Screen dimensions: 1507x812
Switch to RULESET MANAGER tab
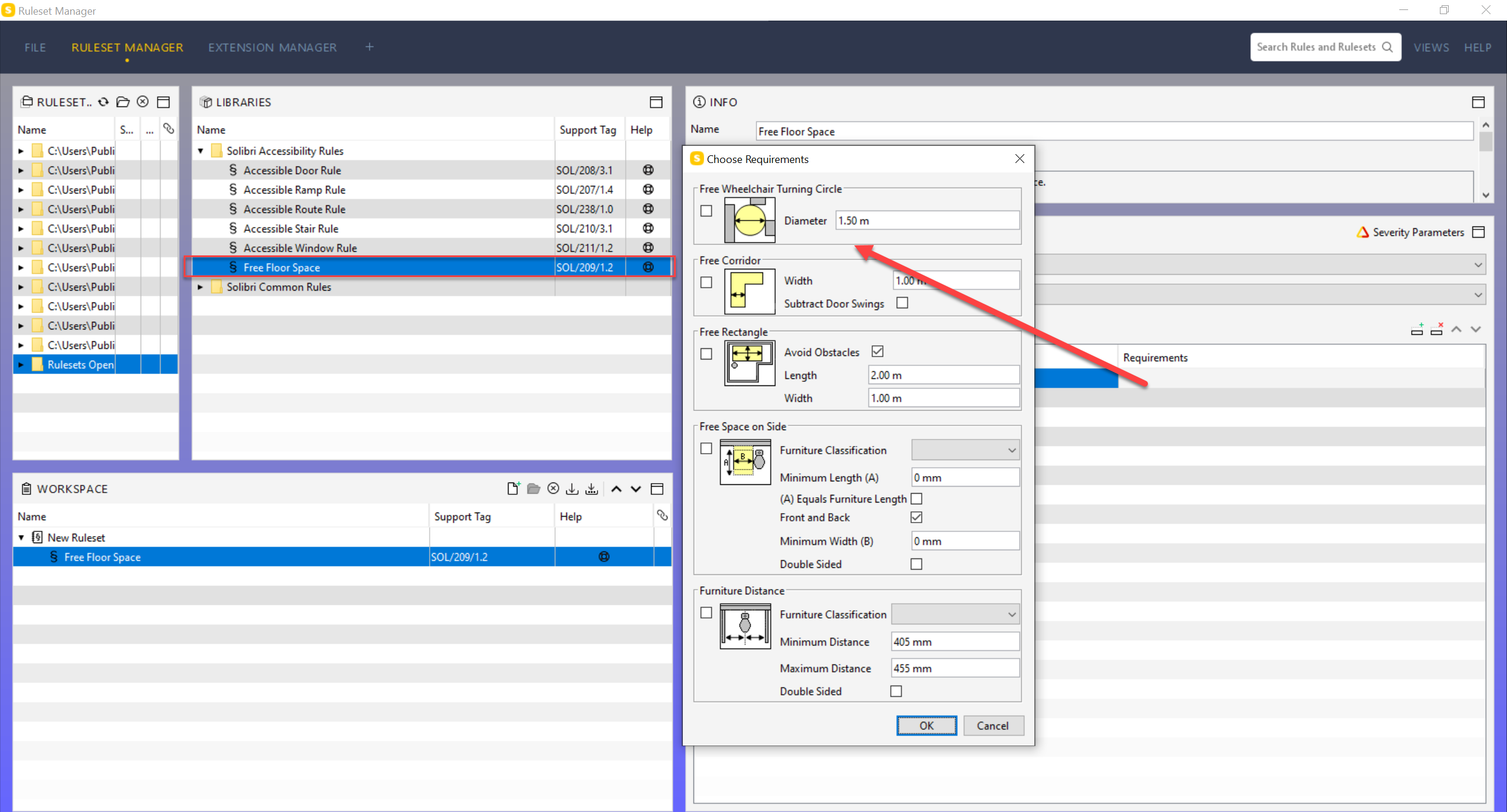click(127, 47)
